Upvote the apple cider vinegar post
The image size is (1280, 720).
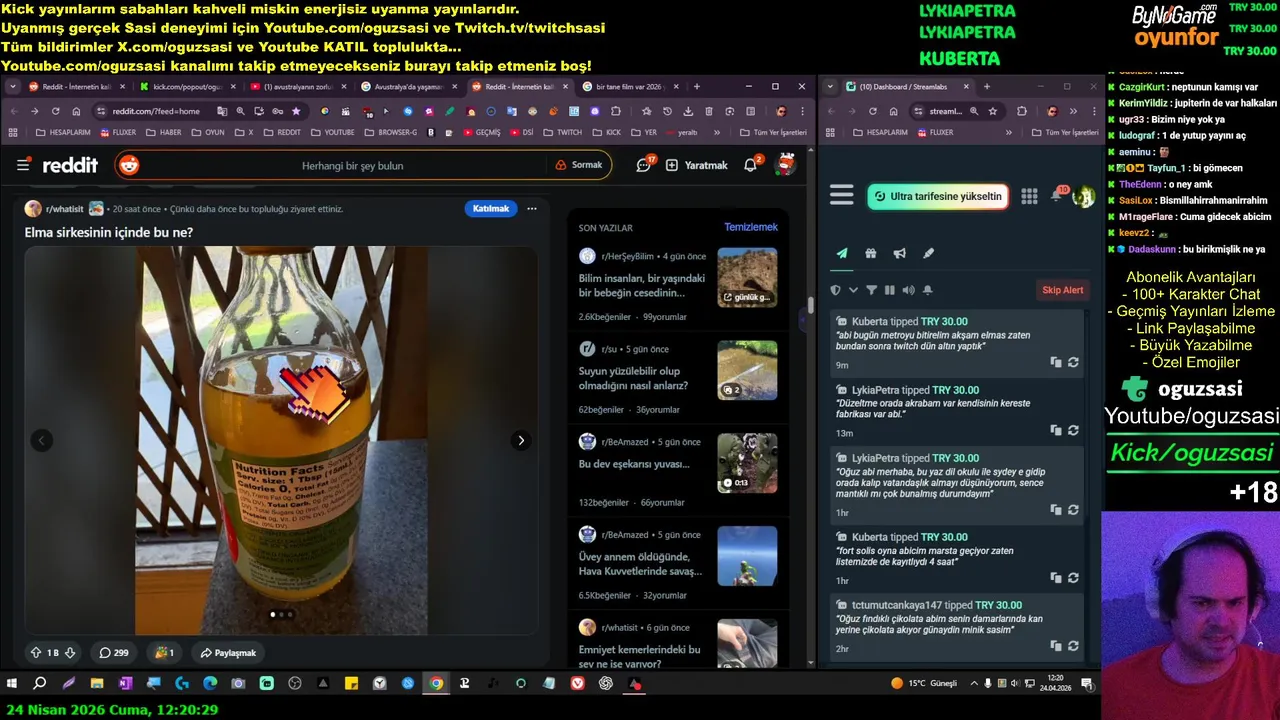click(36, 652)
